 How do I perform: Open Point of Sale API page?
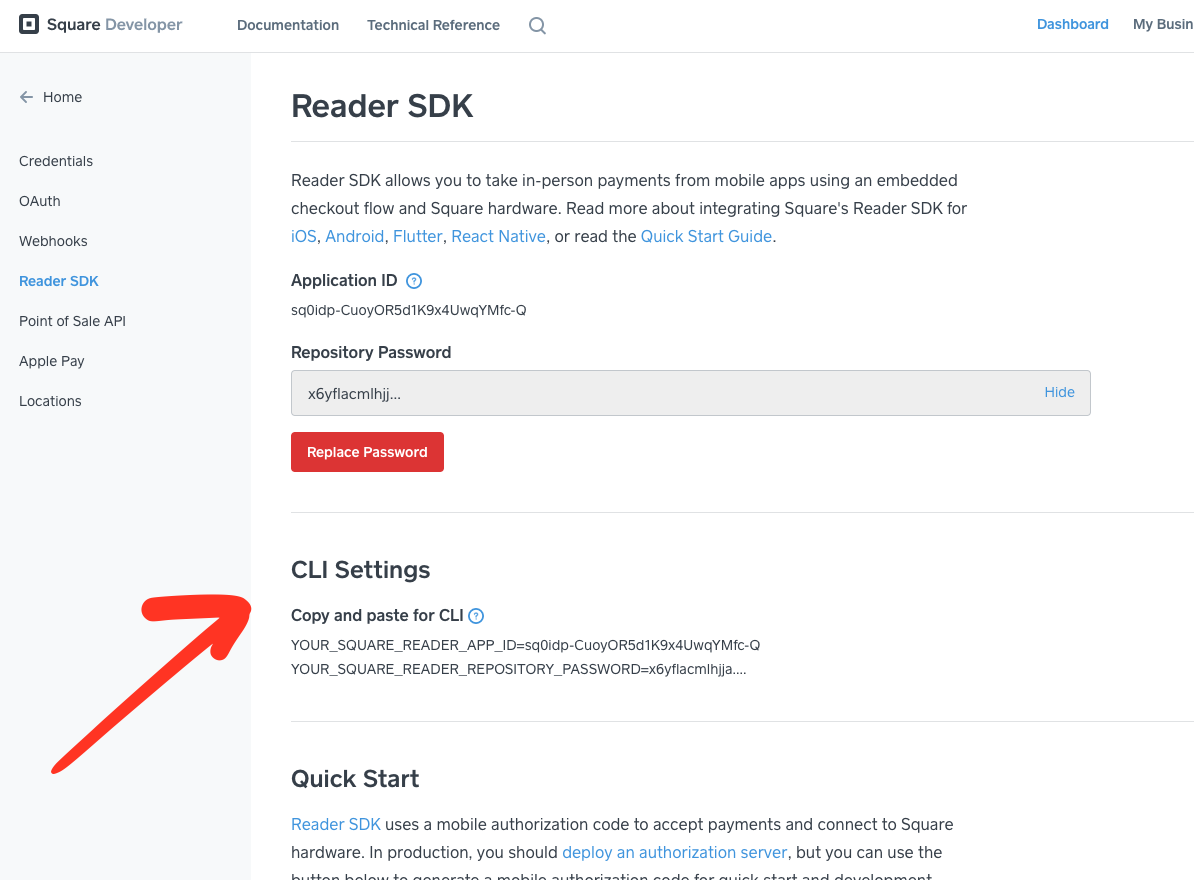(72, 321)
